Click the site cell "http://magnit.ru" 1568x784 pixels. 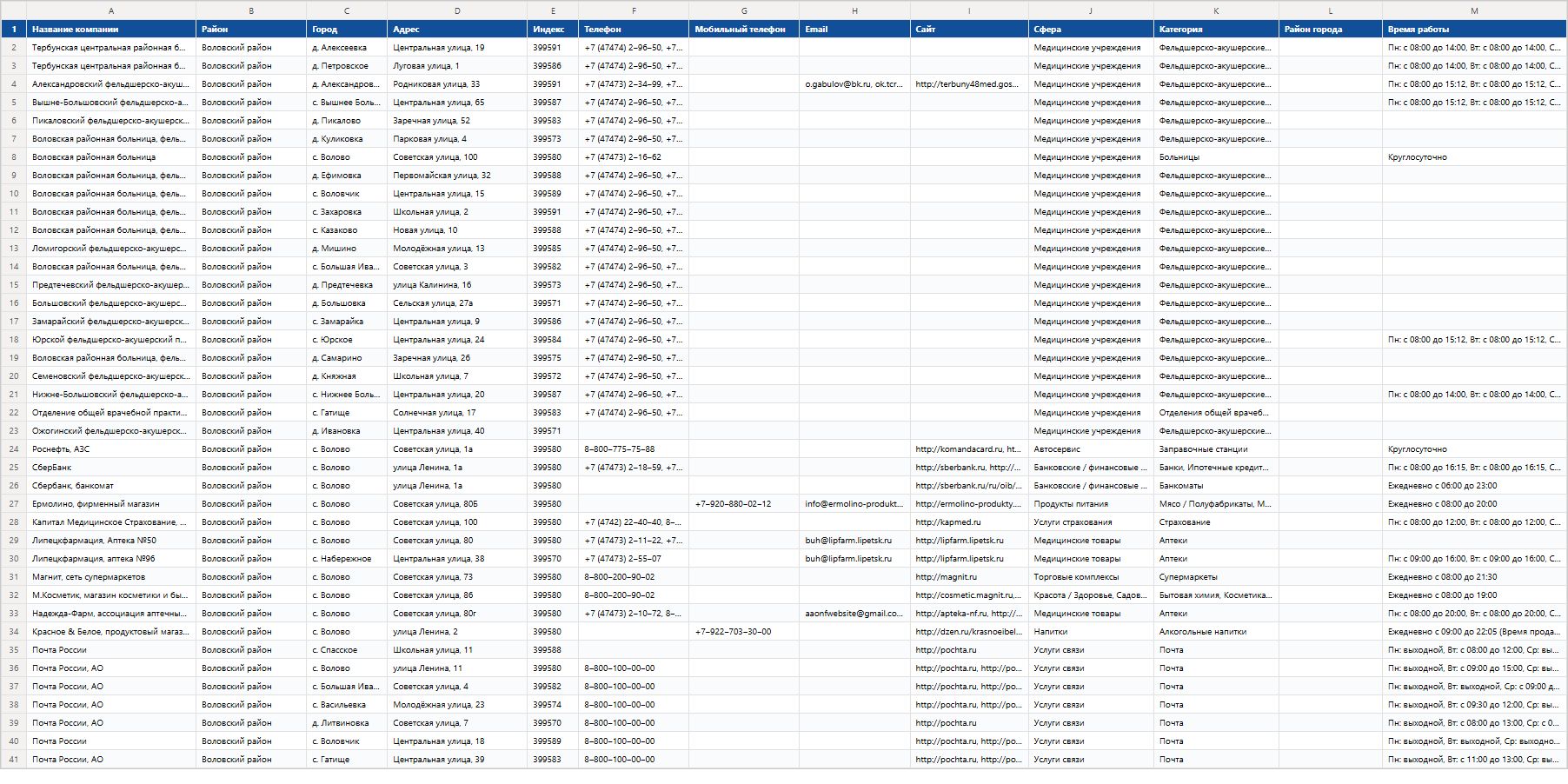coord(969,577)
